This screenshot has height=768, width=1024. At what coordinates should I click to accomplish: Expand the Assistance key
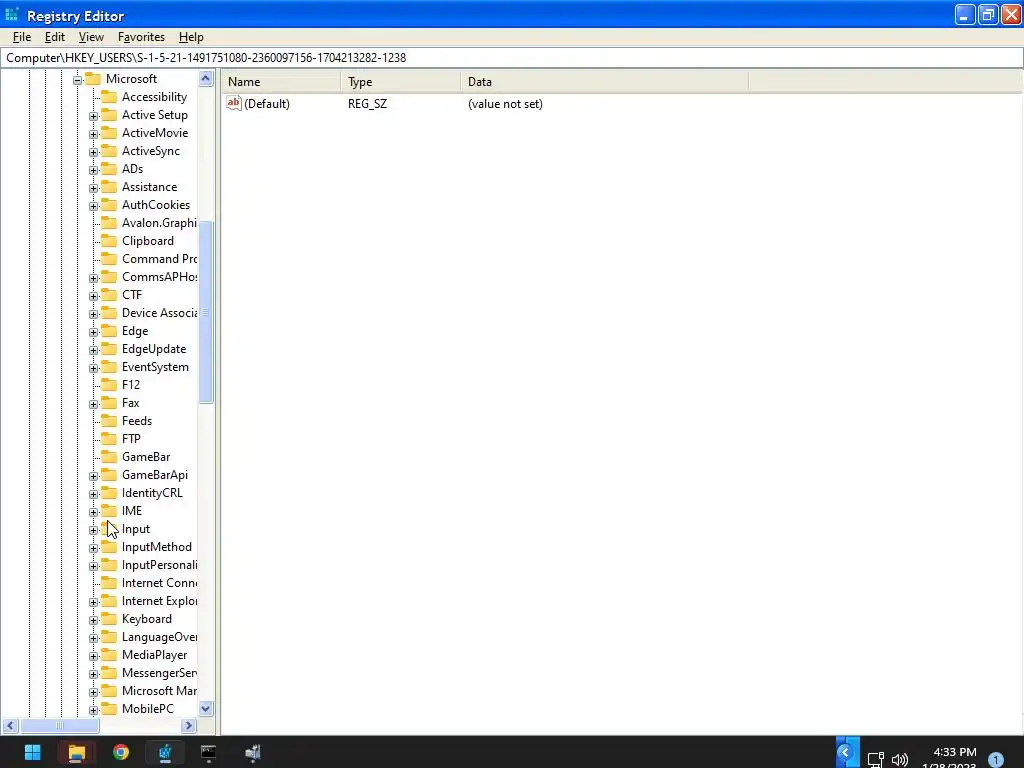(x=93, y=188)
